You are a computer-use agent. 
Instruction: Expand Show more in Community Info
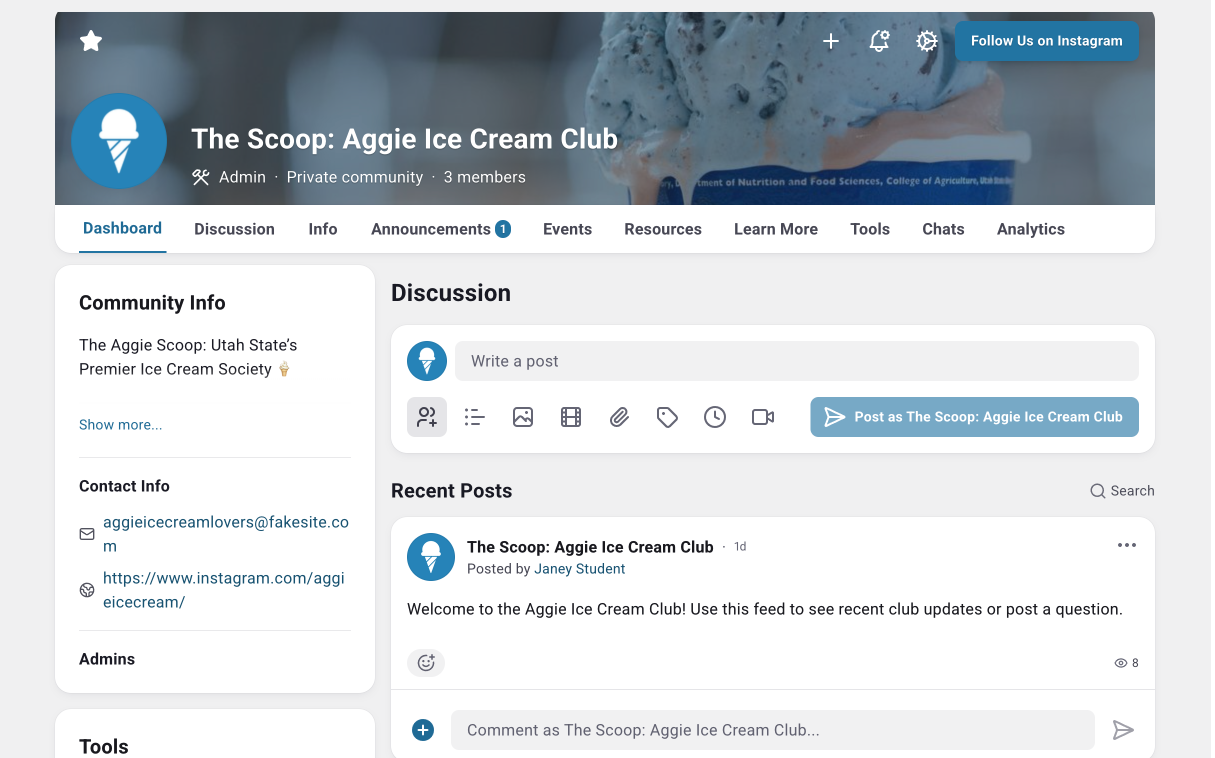[x=121, y=425]
